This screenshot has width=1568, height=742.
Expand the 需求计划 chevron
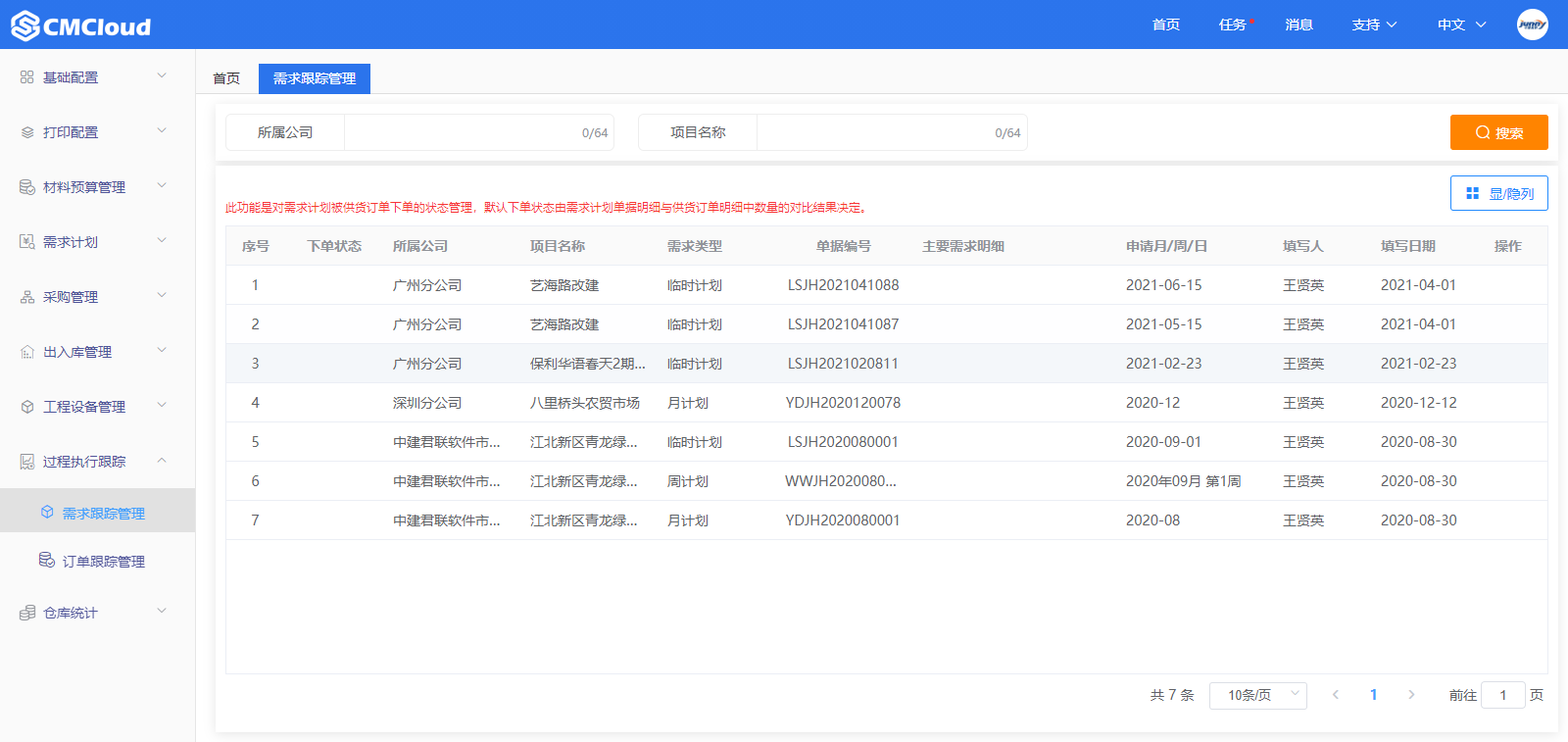(x=162, y=240)
